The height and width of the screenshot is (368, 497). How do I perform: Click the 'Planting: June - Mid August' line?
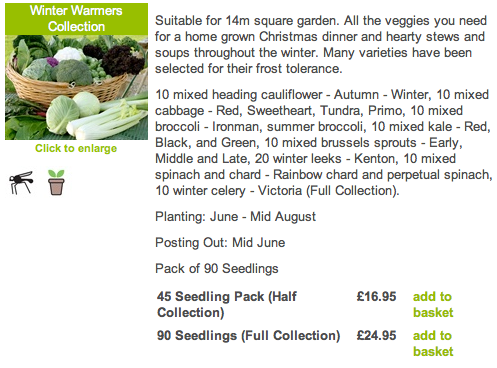click(x=235, y=217)
